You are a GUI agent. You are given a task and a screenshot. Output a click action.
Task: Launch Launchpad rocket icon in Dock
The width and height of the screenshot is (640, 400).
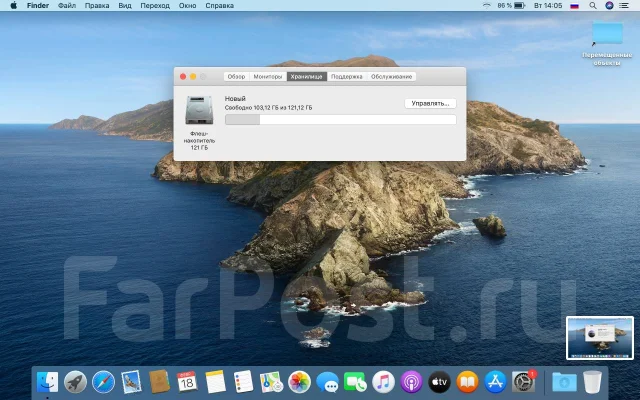click(76, 382)
